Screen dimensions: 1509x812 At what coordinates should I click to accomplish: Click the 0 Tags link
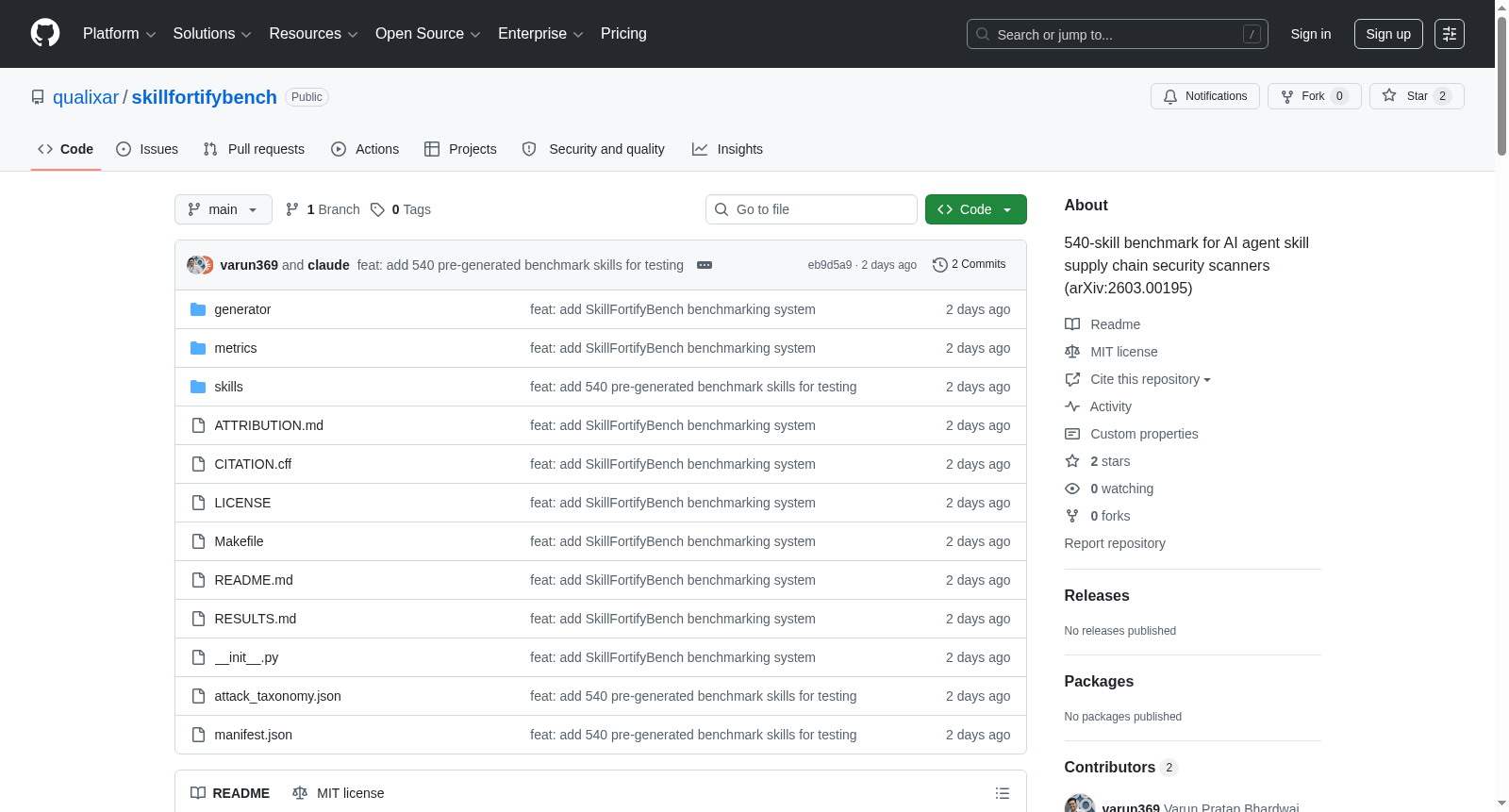pos(401,209)
